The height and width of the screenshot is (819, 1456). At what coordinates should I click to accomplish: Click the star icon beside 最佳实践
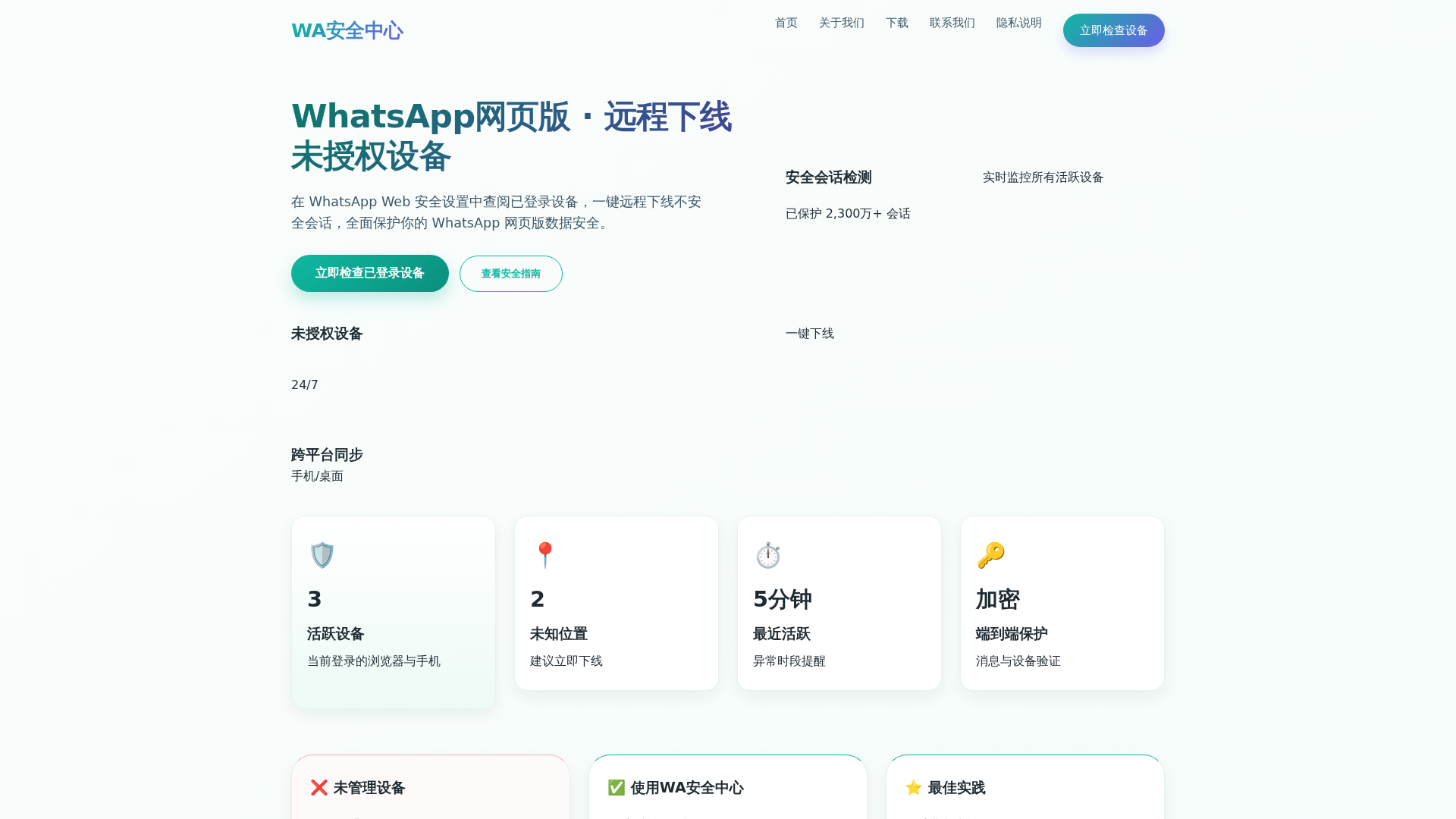tap(914, 788)
